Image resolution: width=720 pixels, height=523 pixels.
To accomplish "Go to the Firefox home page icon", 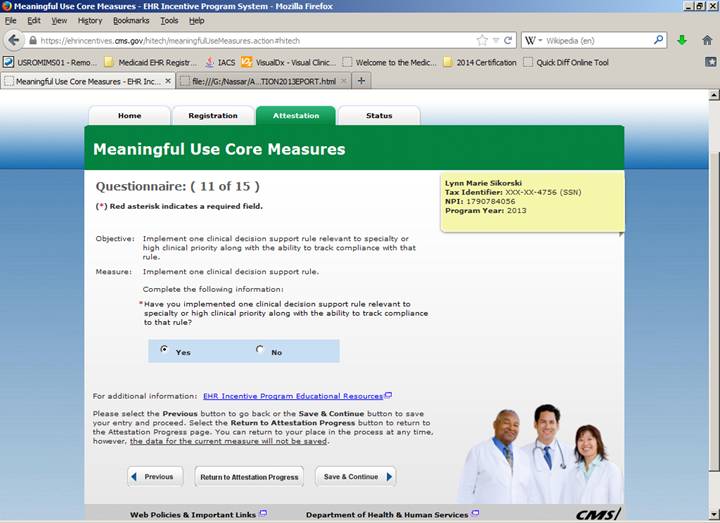I will pos(707,40).
